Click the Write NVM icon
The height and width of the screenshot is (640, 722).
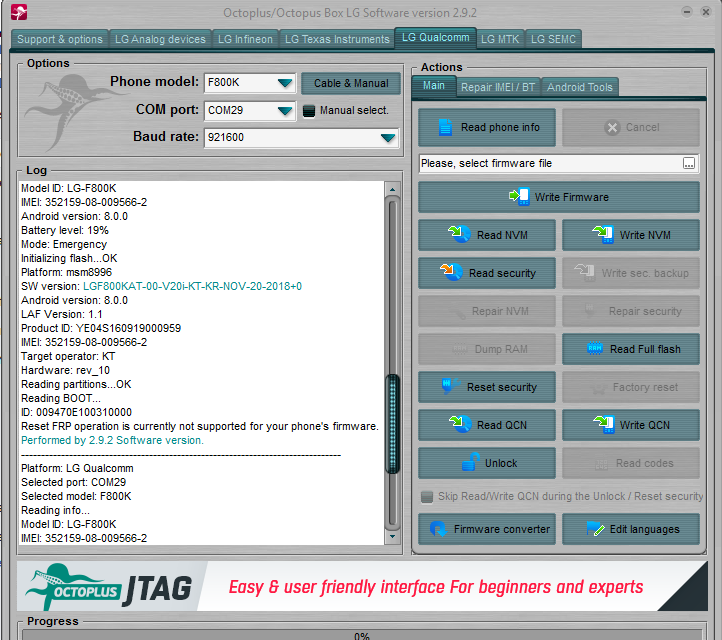click(603, 234)
